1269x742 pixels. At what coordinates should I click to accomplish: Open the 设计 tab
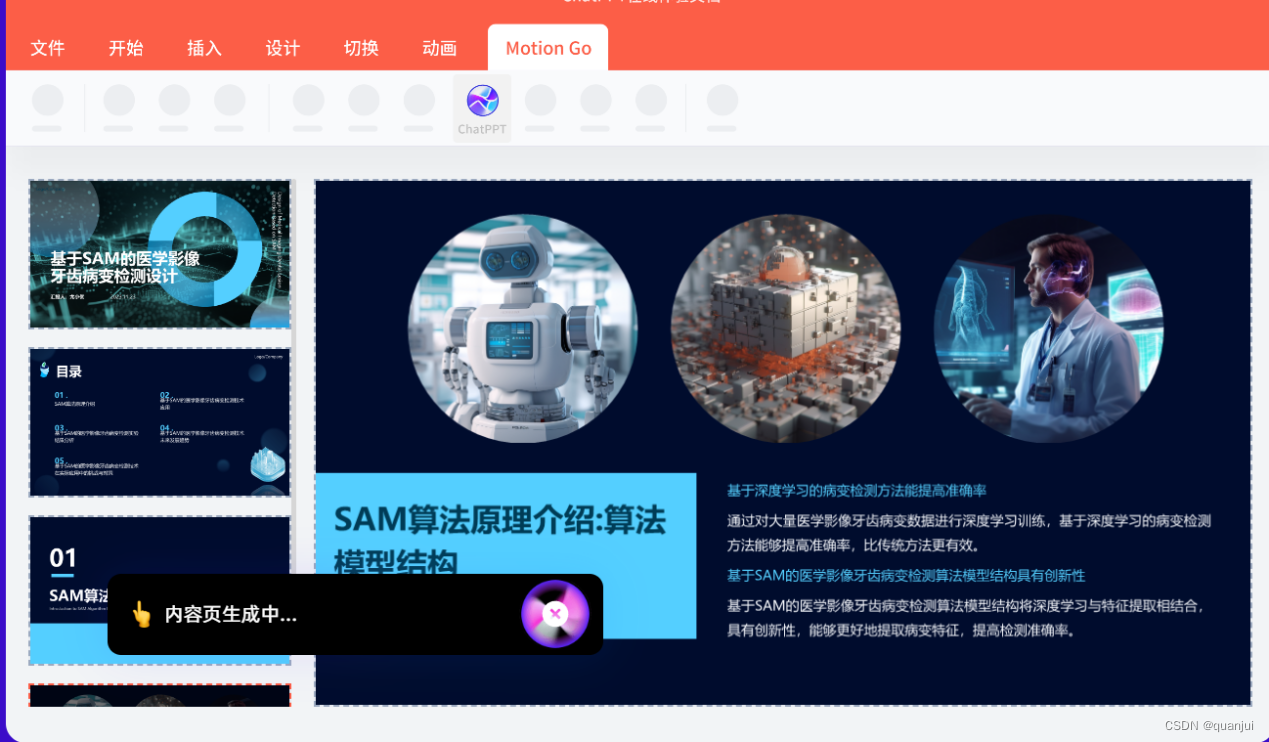click(283, 48)
